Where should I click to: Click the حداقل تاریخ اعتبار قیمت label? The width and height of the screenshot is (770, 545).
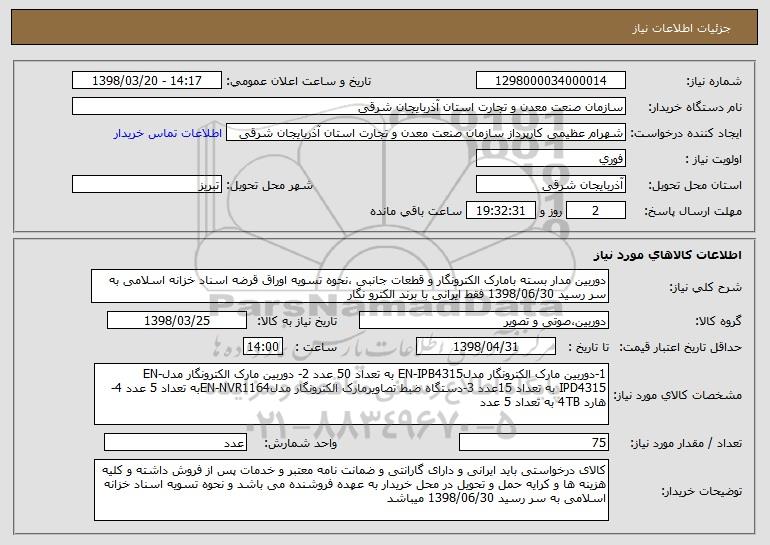click(680, 347)
